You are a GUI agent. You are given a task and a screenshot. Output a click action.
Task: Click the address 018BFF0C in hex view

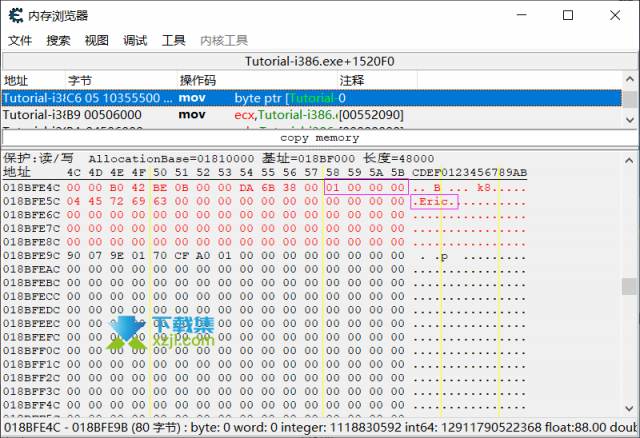pos(31,351)
